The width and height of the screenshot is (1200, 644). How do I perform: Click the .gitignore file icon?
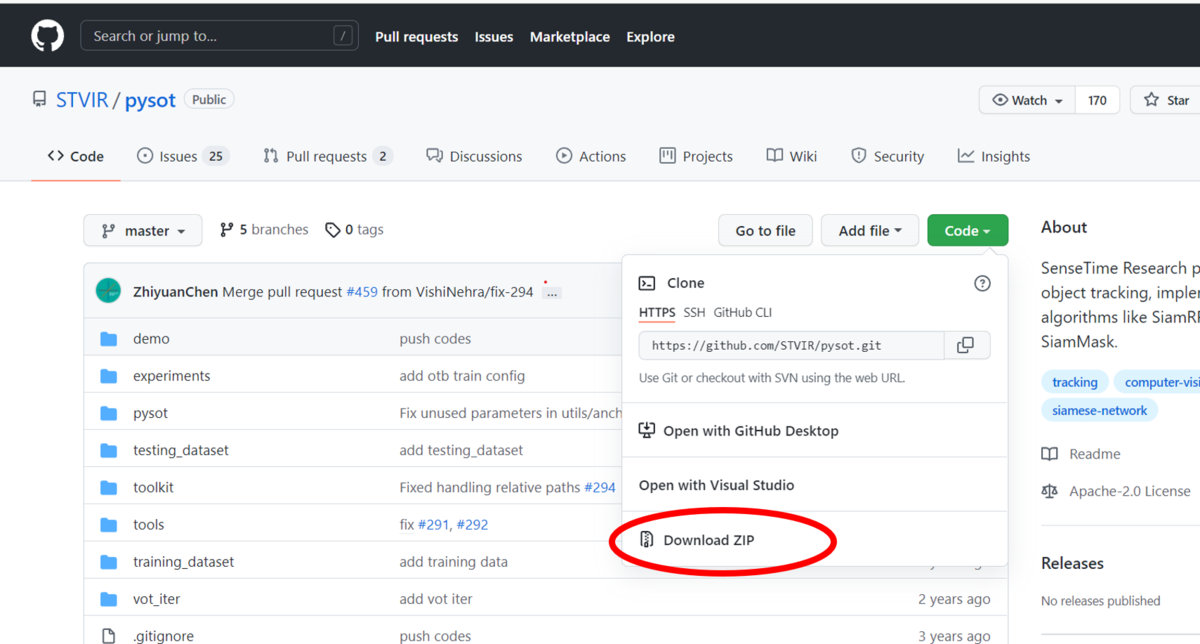(109, 635)
